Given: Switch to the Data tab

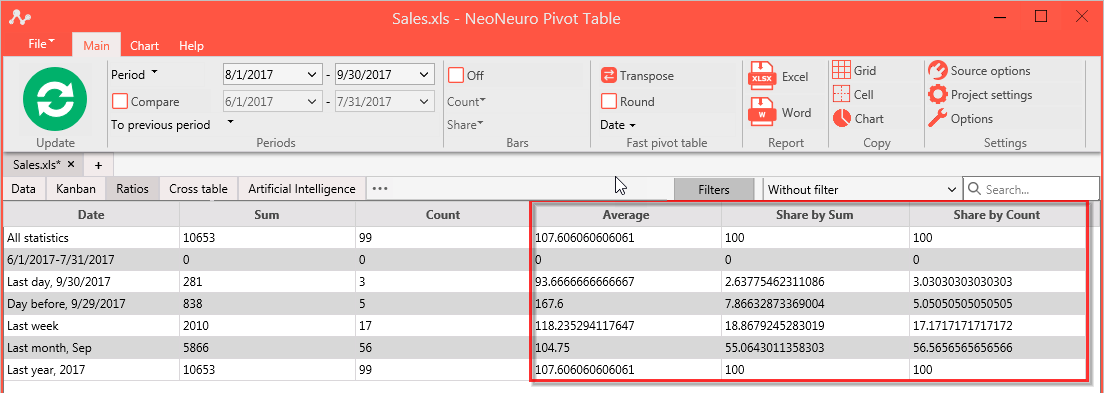Looking at the screenshot, I should (23, 189).
